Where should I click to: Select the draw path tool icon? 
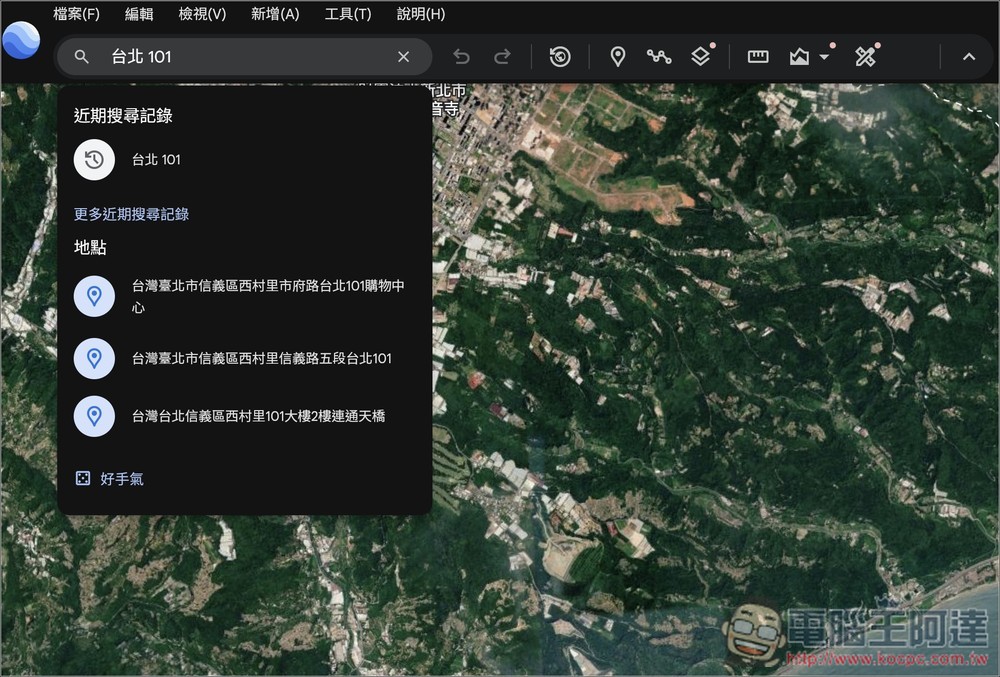coord(659,57)
